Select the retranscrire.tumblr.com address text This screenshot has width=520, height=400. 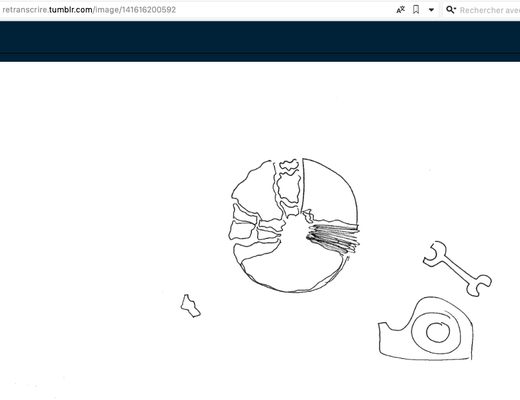[89, 10]
